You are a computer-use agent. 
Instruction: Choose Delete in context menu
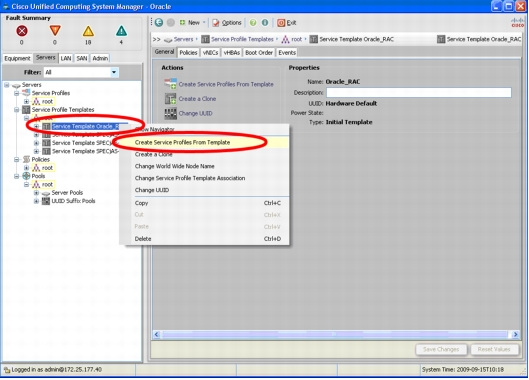click(205, 239)
